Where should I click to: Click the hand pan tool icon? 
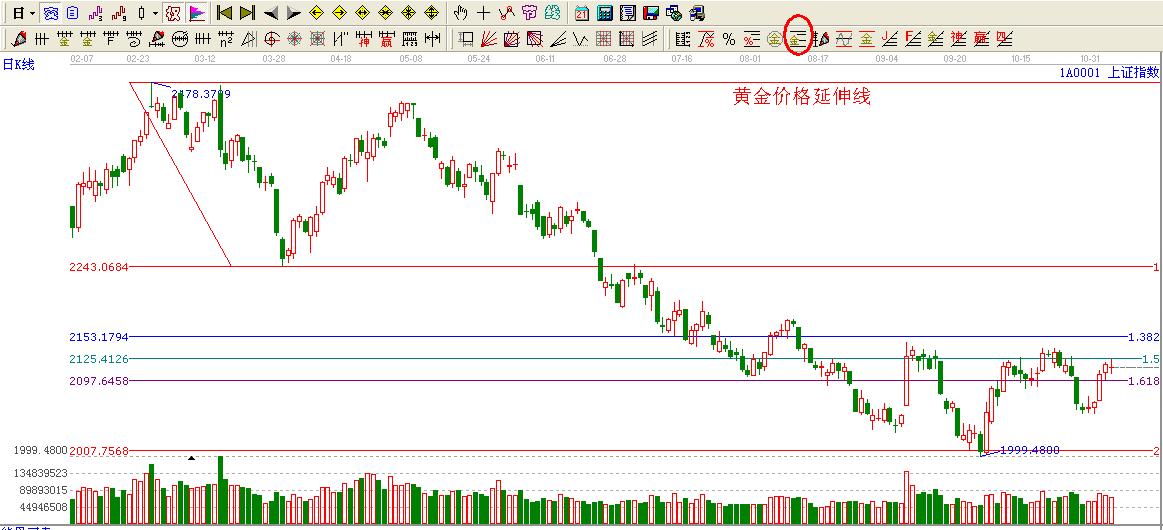461,13
